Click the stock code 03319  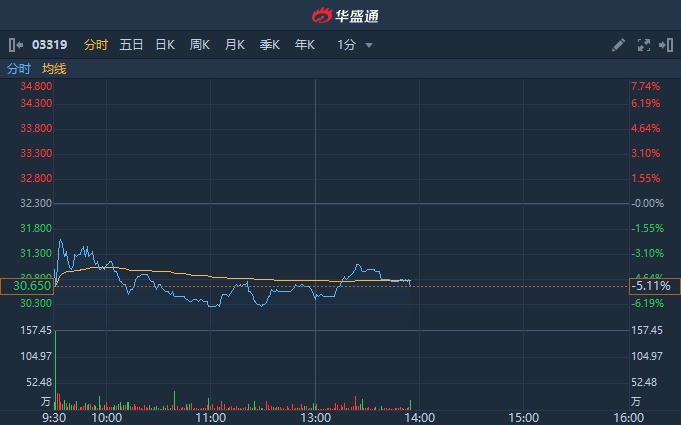click(50, 45)
